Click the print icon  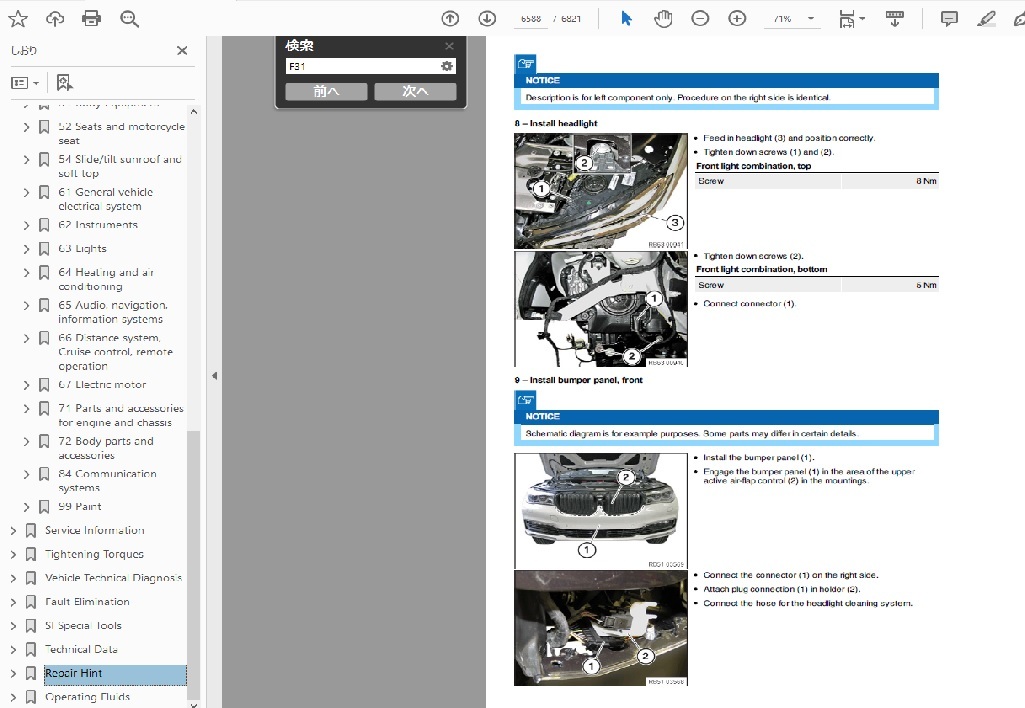pos(92,18)
